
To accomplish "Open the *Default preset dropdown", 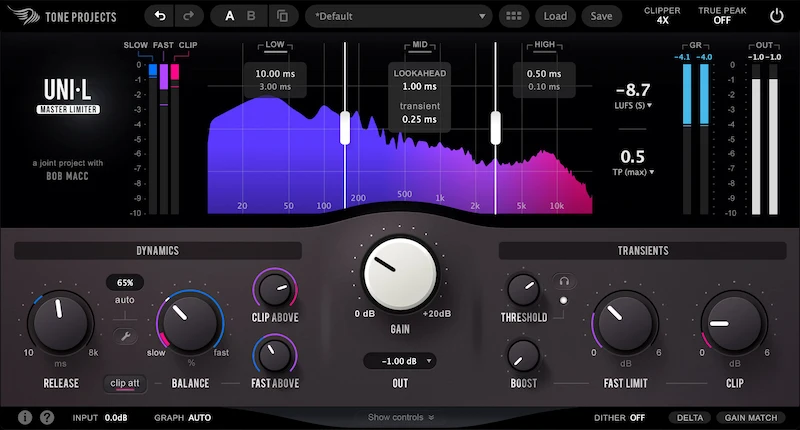I will (x=398, y=16).
